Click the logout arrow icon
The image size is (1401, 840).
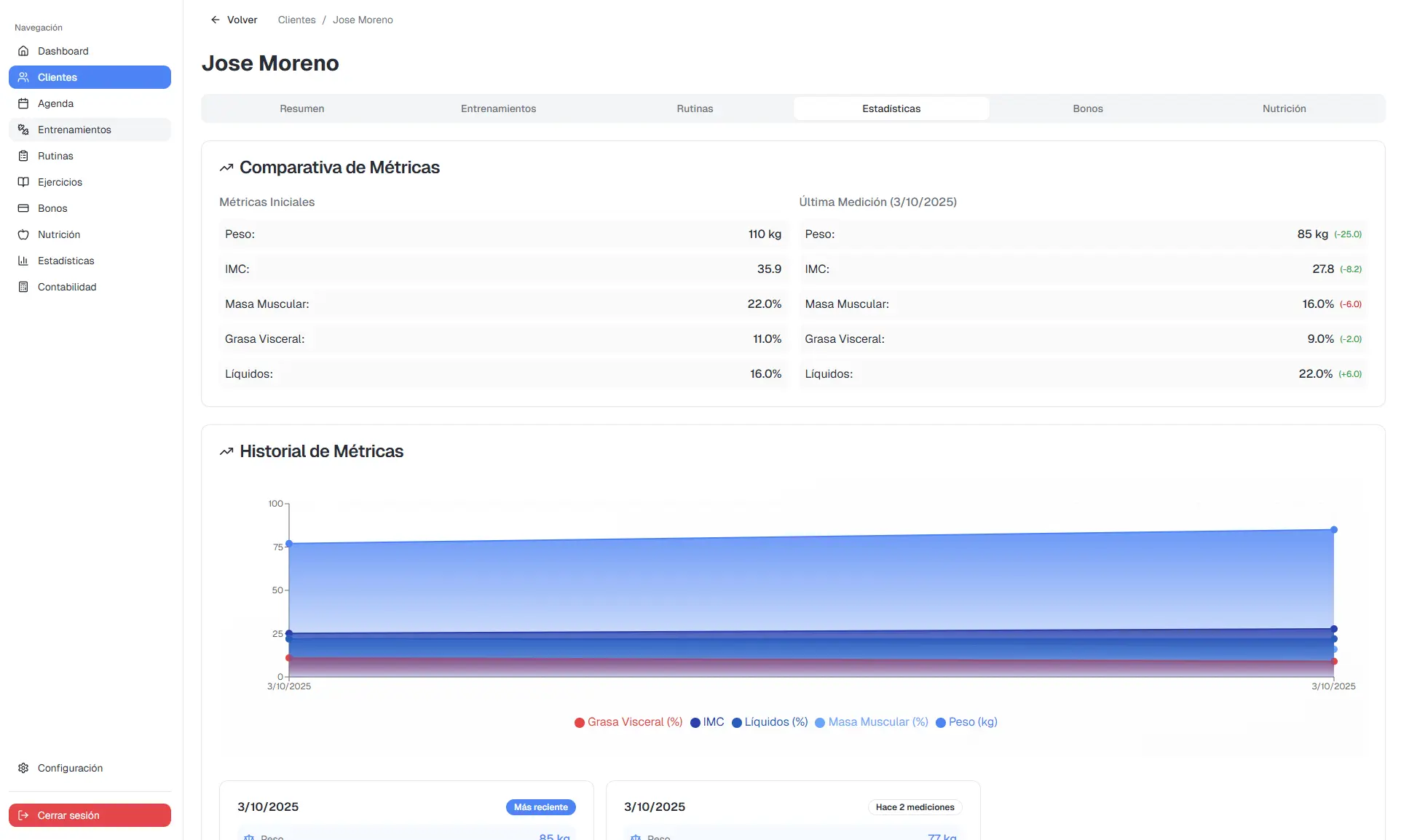point(23,815)
